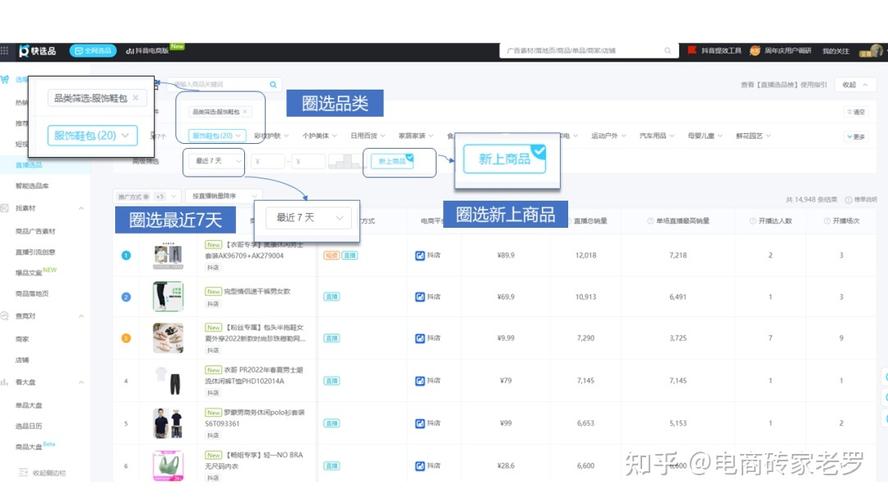
Task: Open the 推广方式 filter dropdown
Action: pos(146,196)
